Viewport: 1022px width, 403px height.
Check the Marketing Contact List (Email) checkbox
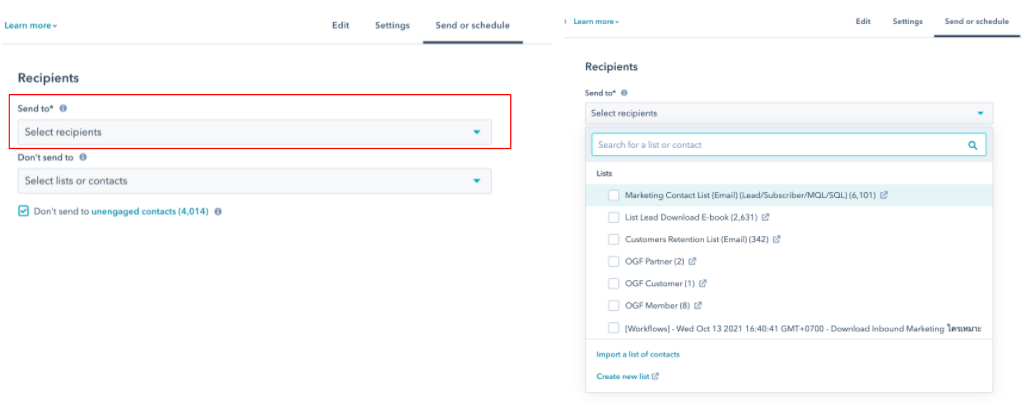613,195
